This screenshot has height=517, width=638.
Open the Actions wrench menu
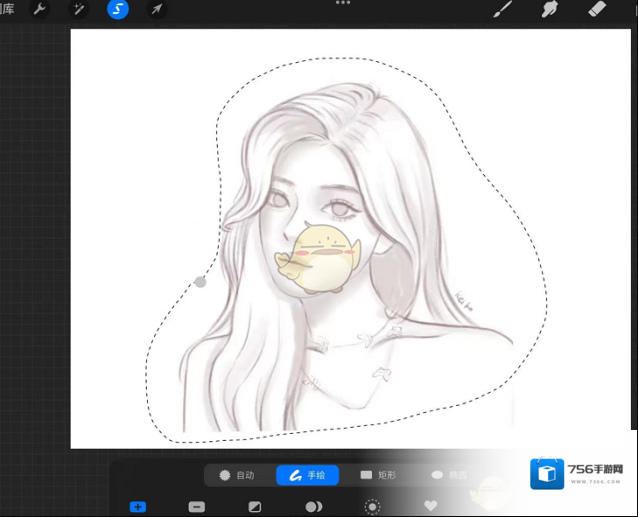point(40,10)
